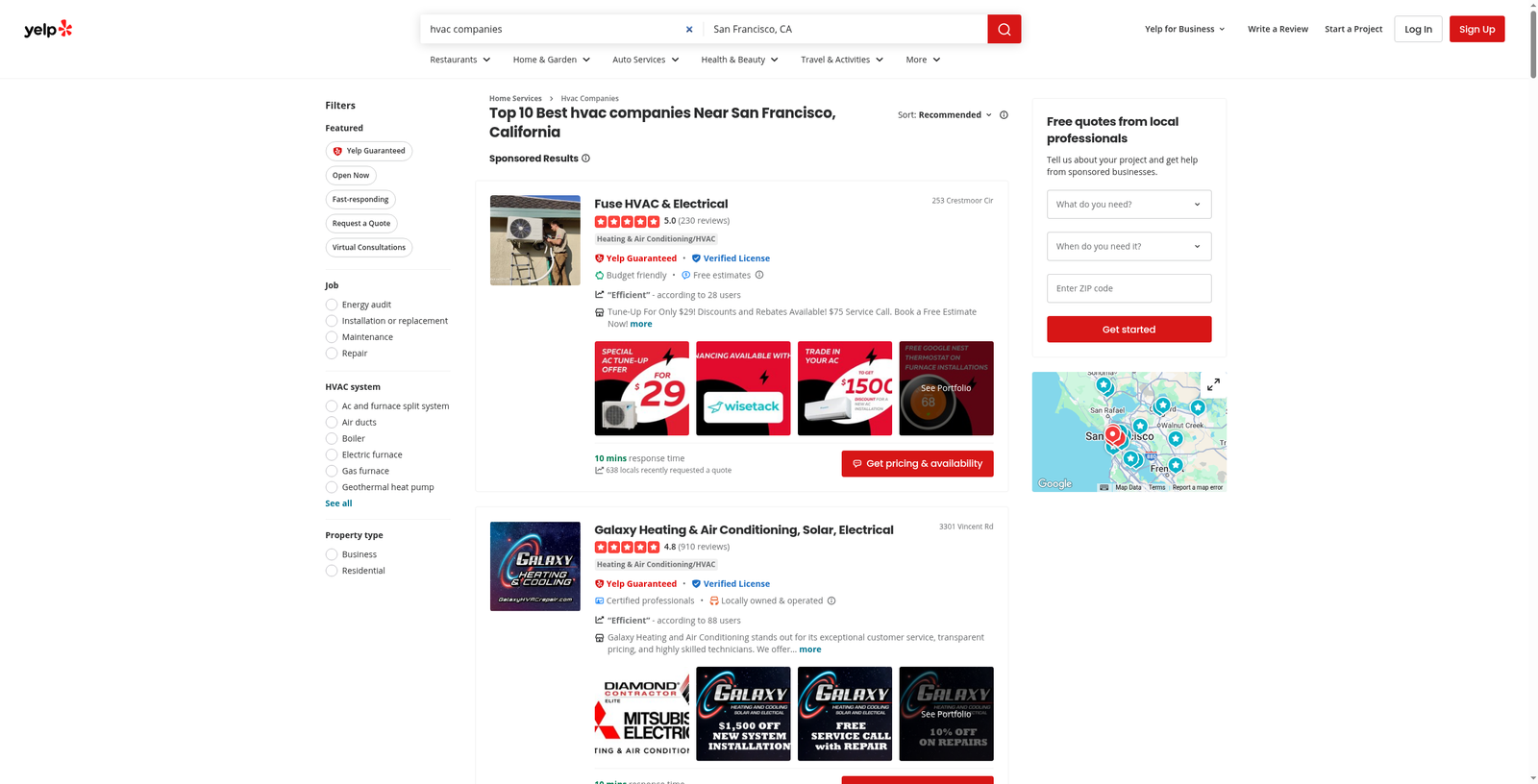Open the When do you need it dropdown

tap(1129, 247)
